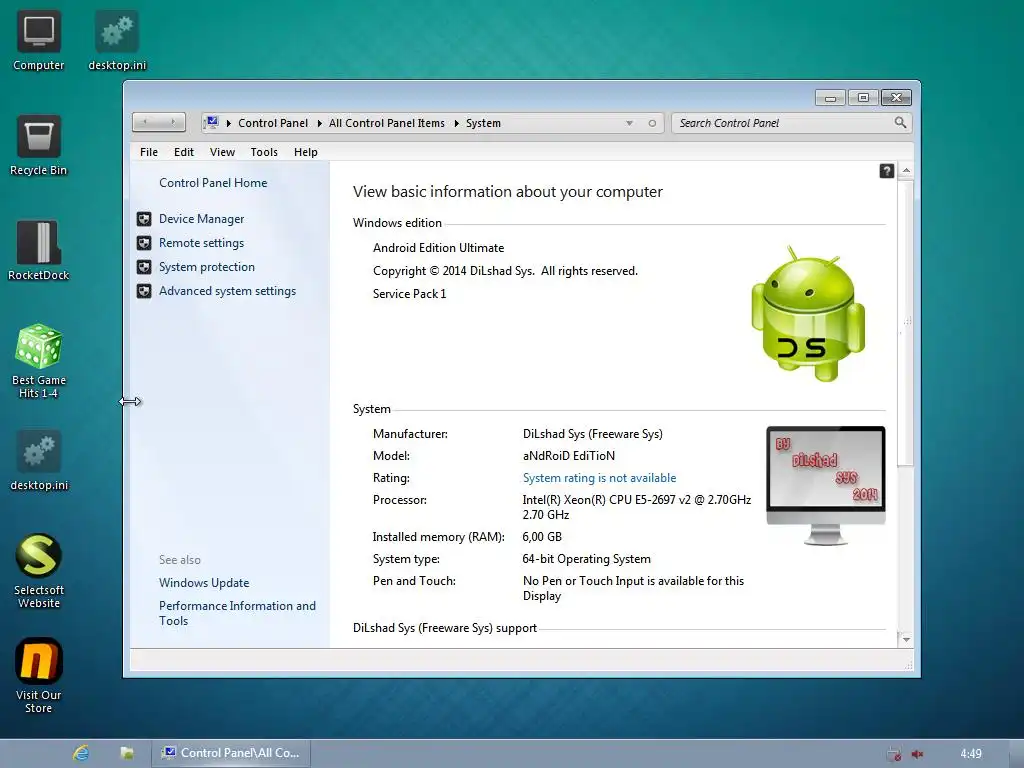The width and height of the screenshot is (1024, 768).
Task: Select the desktop.ini icon below Best Game Hits
Action: click(x=39, y=460)
